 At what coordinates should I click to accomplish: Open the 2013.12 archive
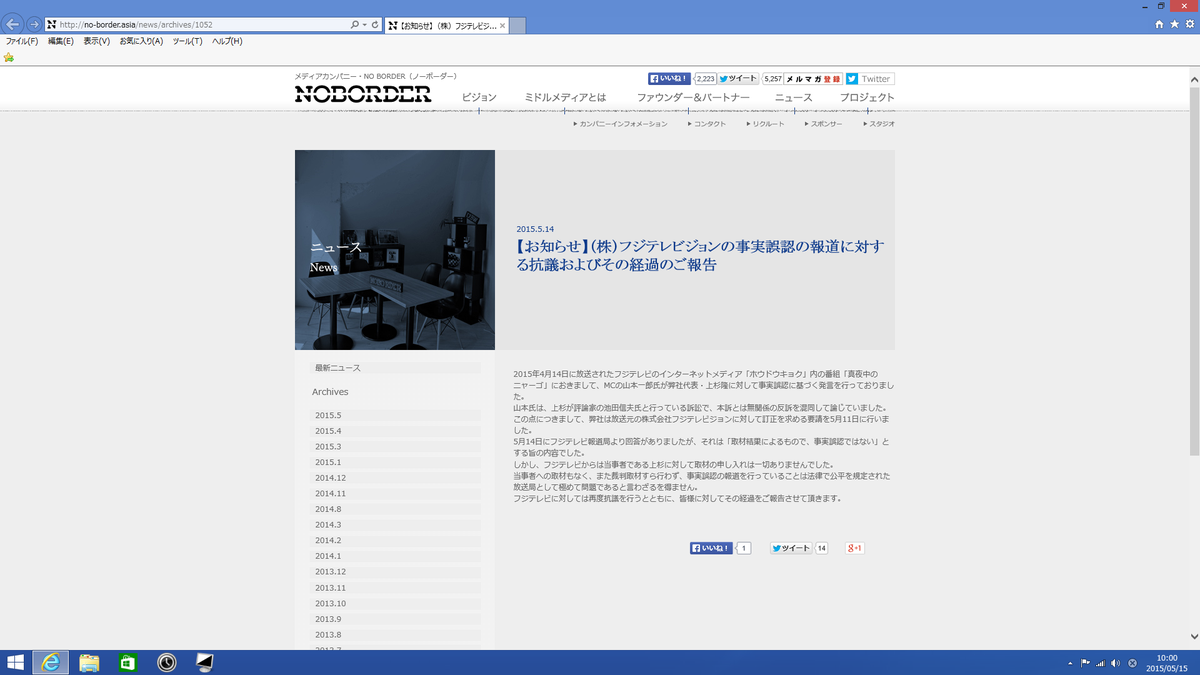point(395,572)
